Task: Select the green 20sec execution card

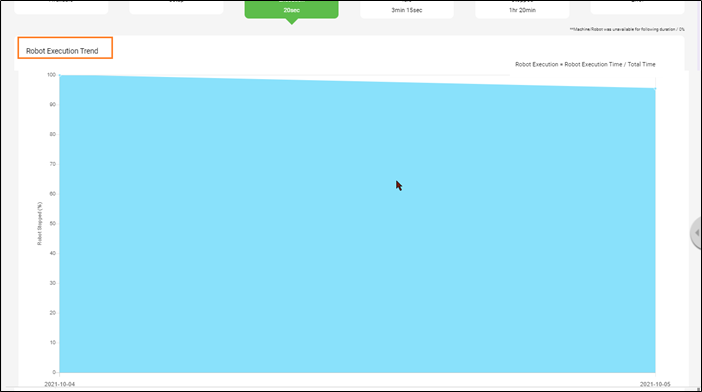Action: click(x=291, y=9)
